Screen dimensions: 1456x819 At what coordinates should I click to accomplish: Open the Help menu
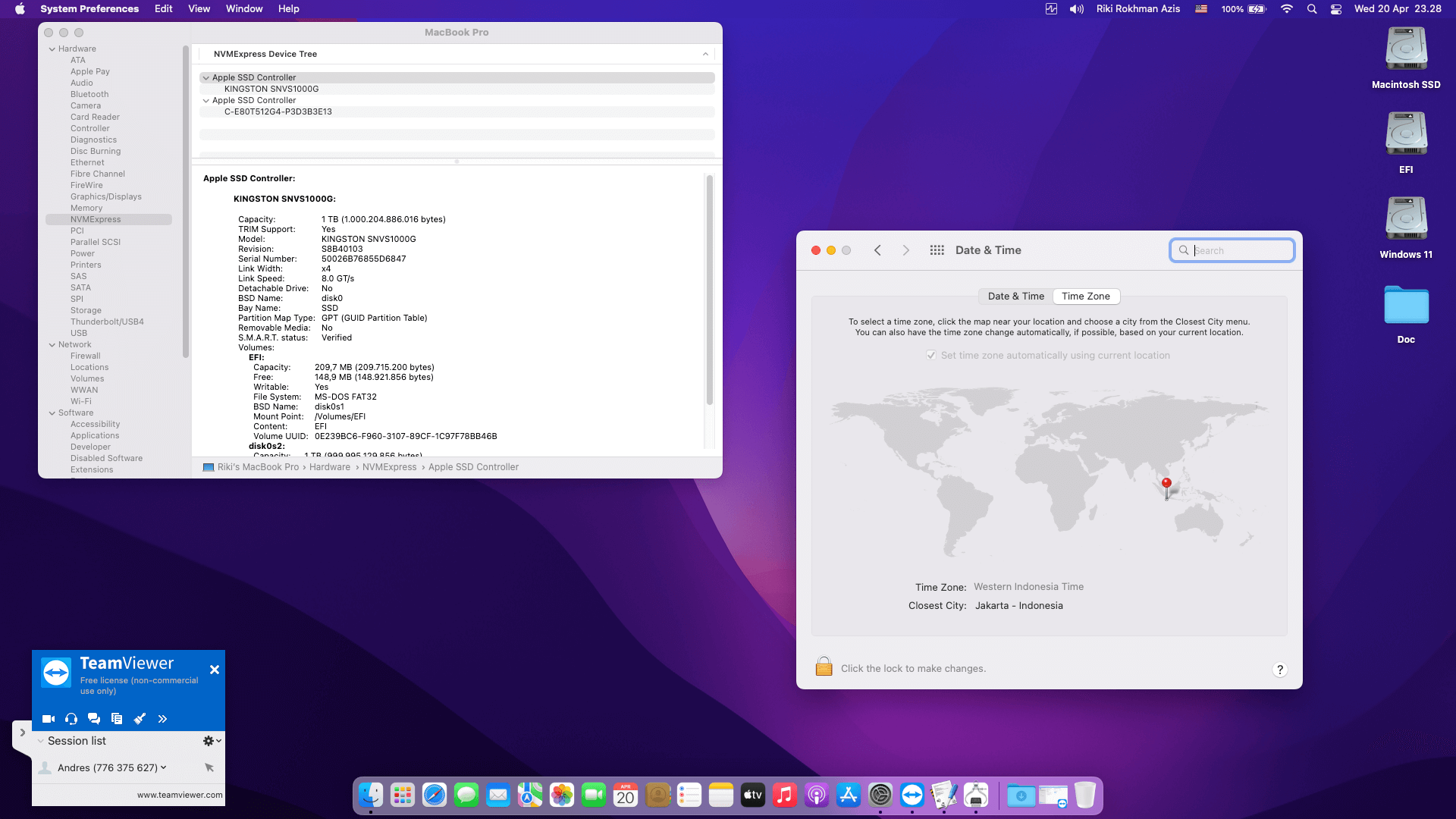pyautogui.click(x=289, y=9)
